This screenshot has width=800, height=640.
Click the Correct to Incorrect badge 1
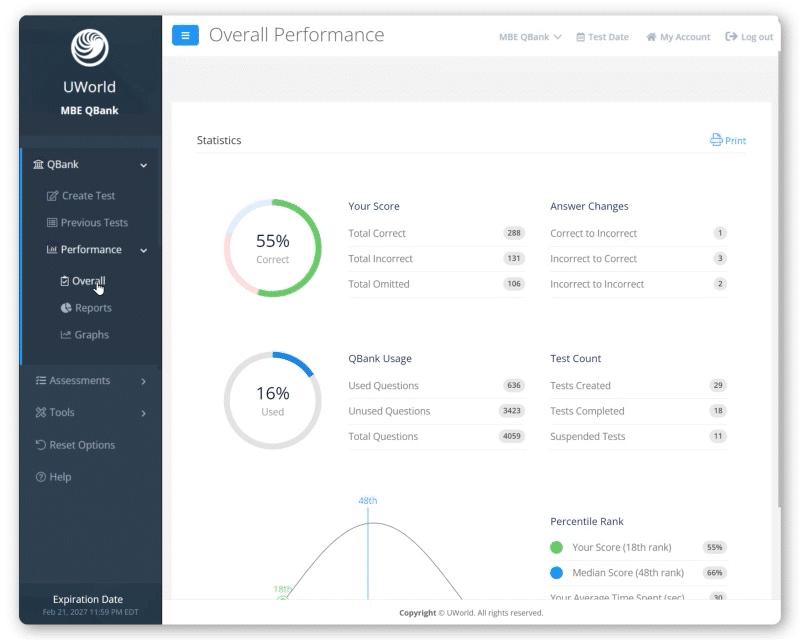(720, 233)
